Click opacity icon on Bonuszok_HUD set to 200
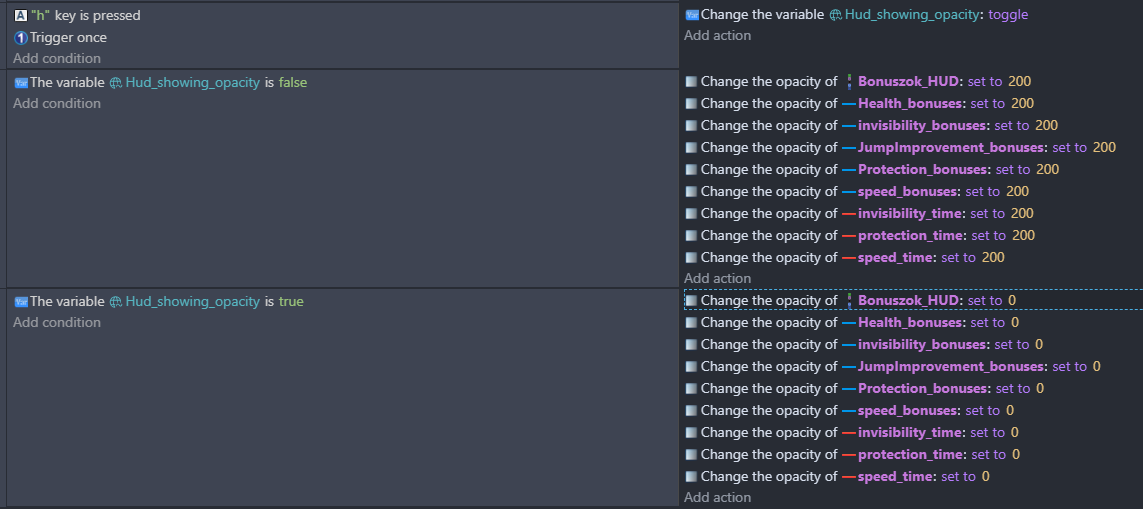The width and height of the screenshot is (1143, 509). point(692,82)
